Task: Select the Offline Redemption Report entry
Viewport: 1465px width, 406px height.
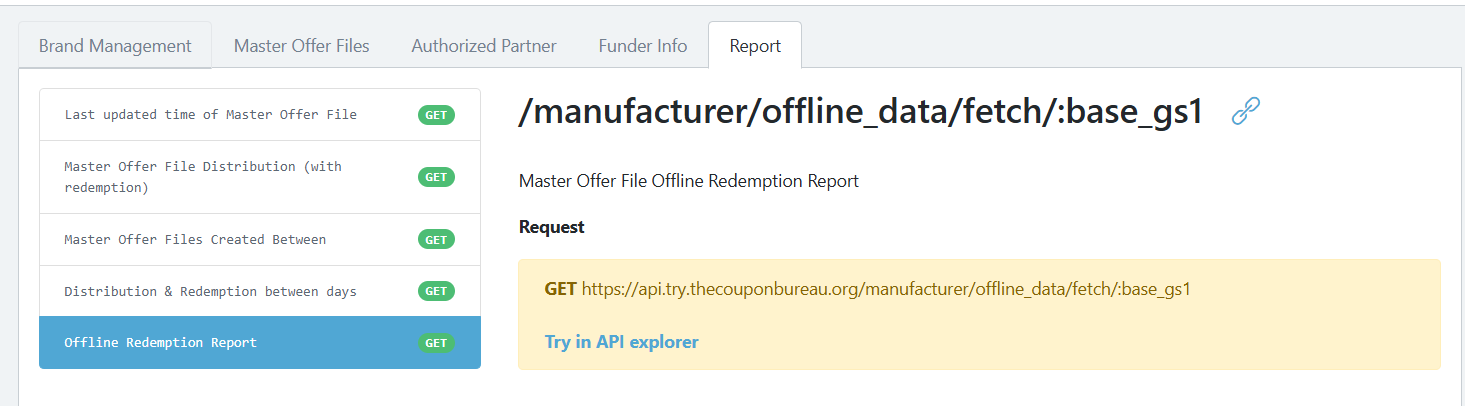Action: tap(260, 343)
